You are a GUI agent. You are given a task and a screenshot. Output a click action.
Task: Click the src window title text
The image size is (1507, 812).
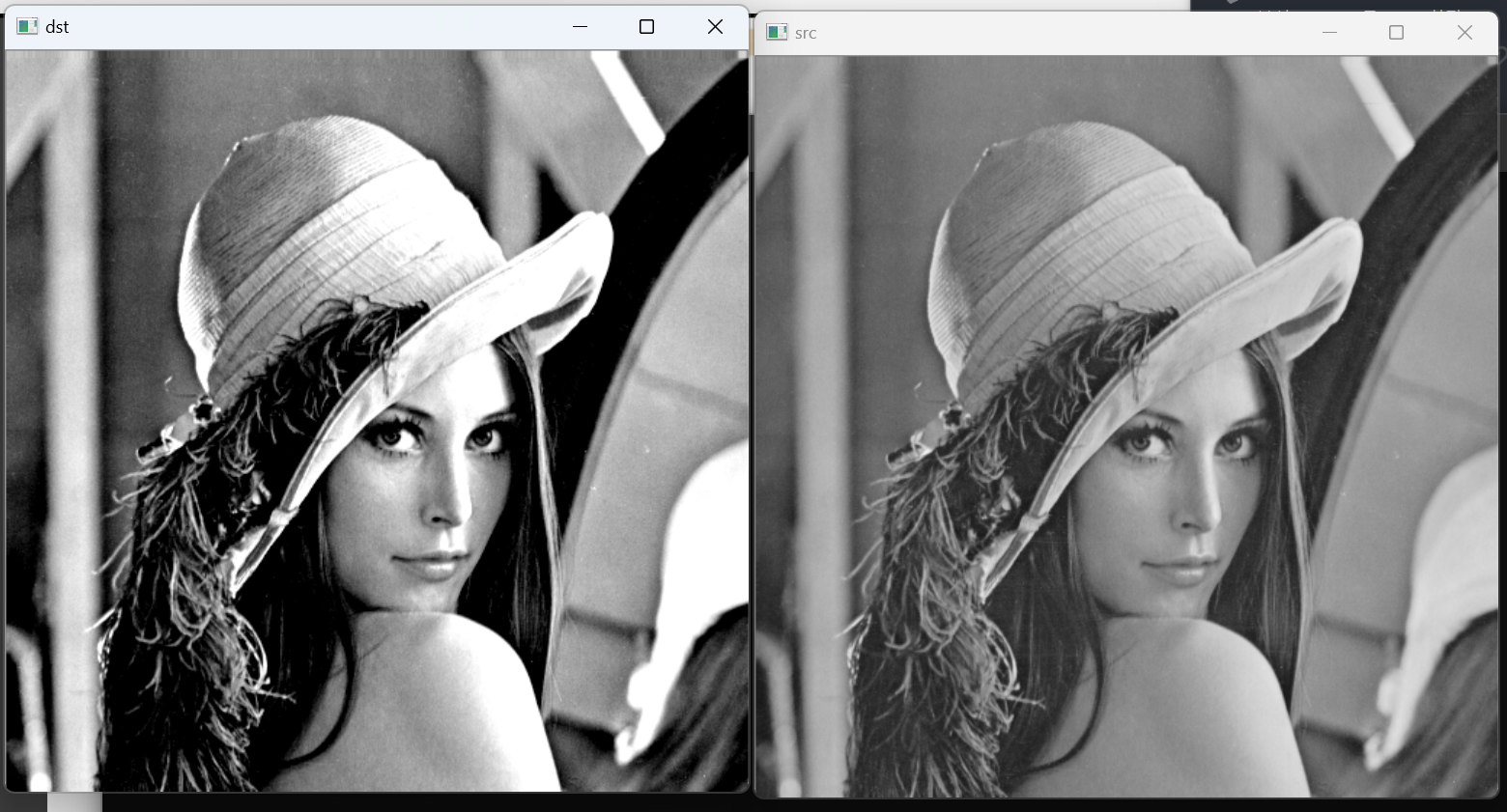806,33
